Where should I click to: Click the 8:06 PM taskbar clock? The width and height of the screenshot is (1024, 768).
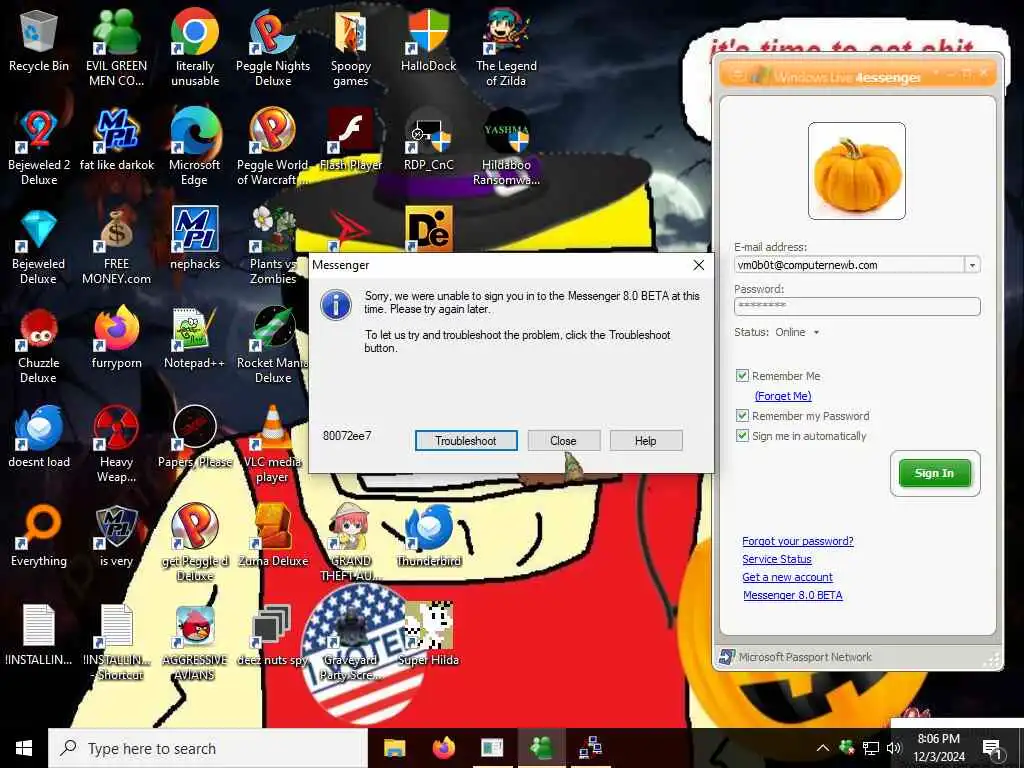938,748
